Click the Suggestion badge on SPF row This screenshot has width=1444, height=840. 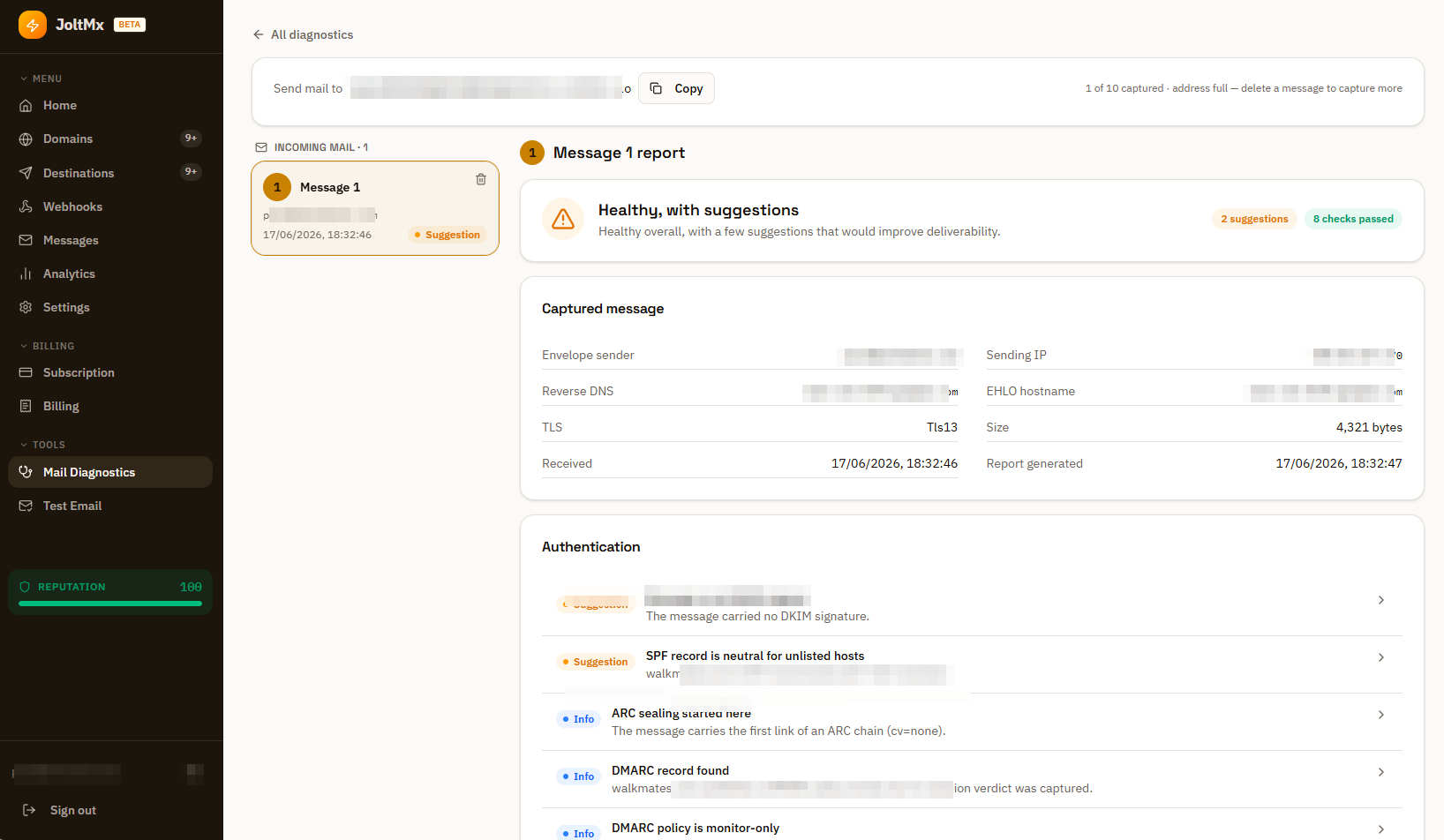pos(595,662)
